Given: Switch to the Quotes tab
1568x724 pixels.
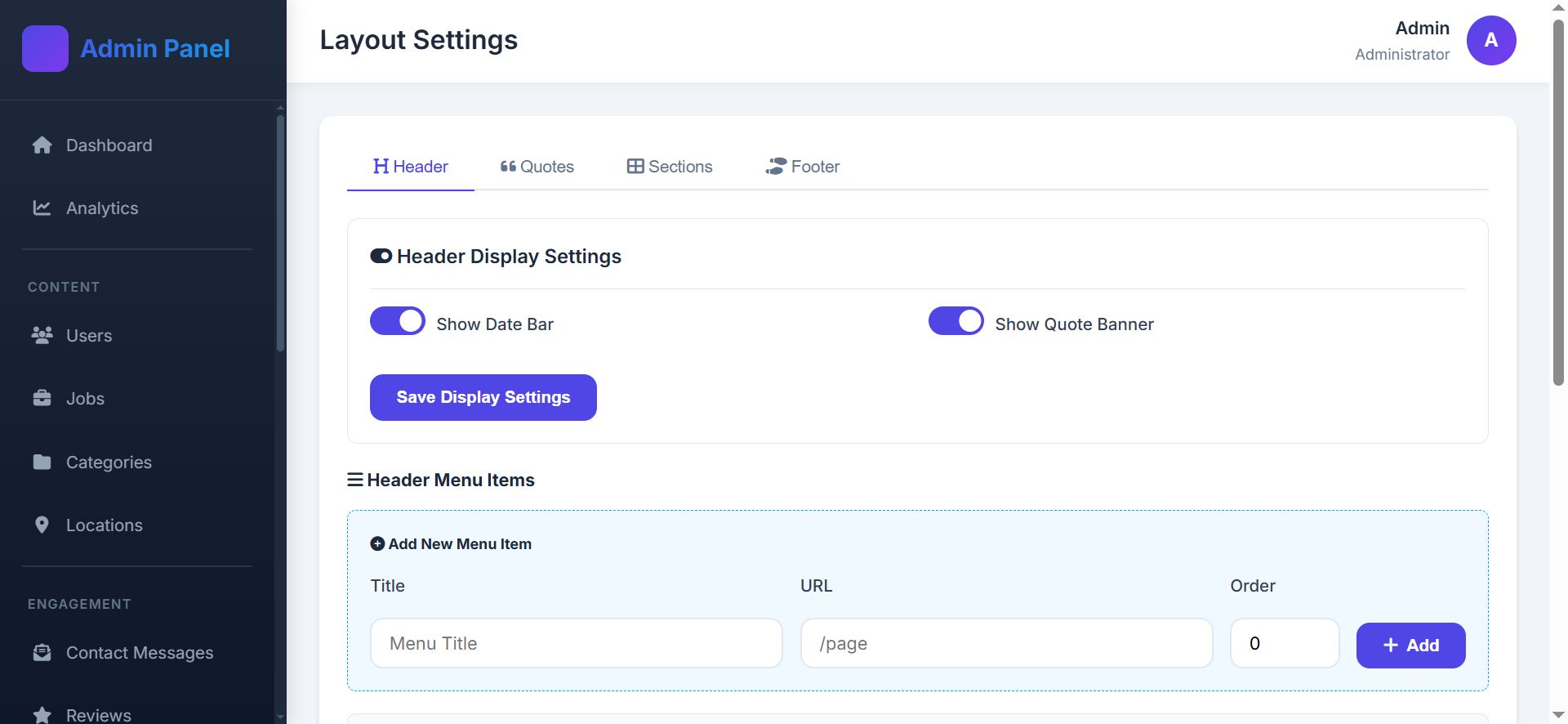Looking at the screenshot, I should 537,167.
